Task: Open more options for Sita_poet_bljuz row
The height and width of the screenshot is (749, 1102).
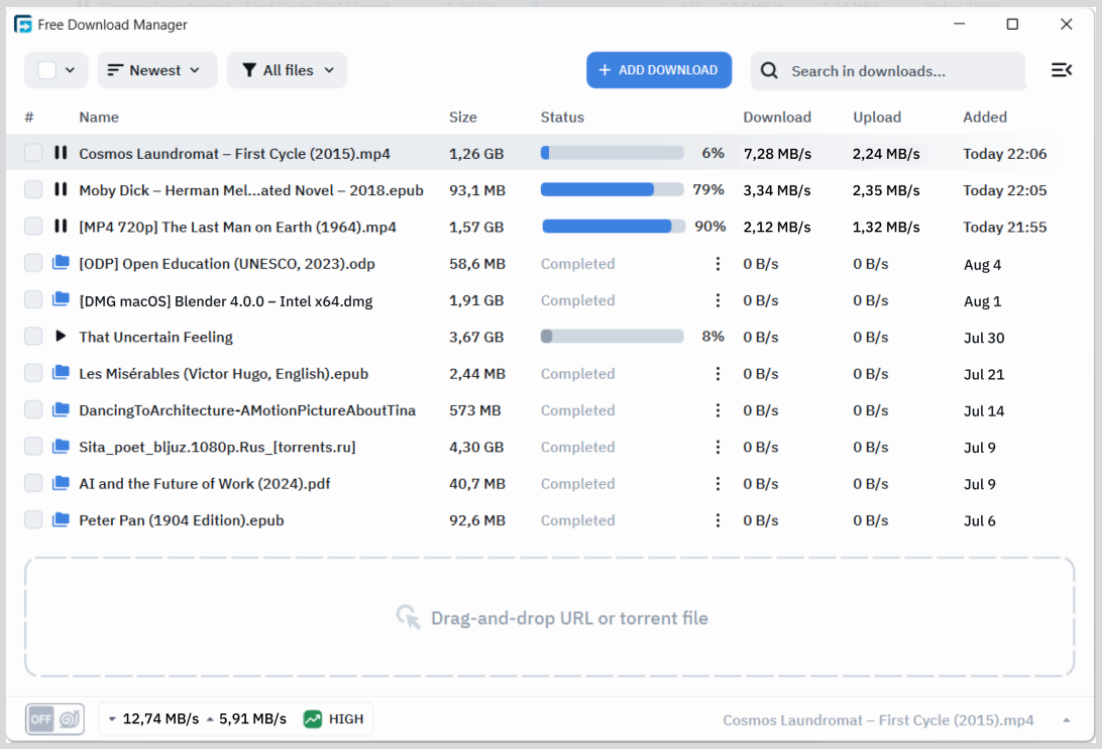Action: [718, 447]
